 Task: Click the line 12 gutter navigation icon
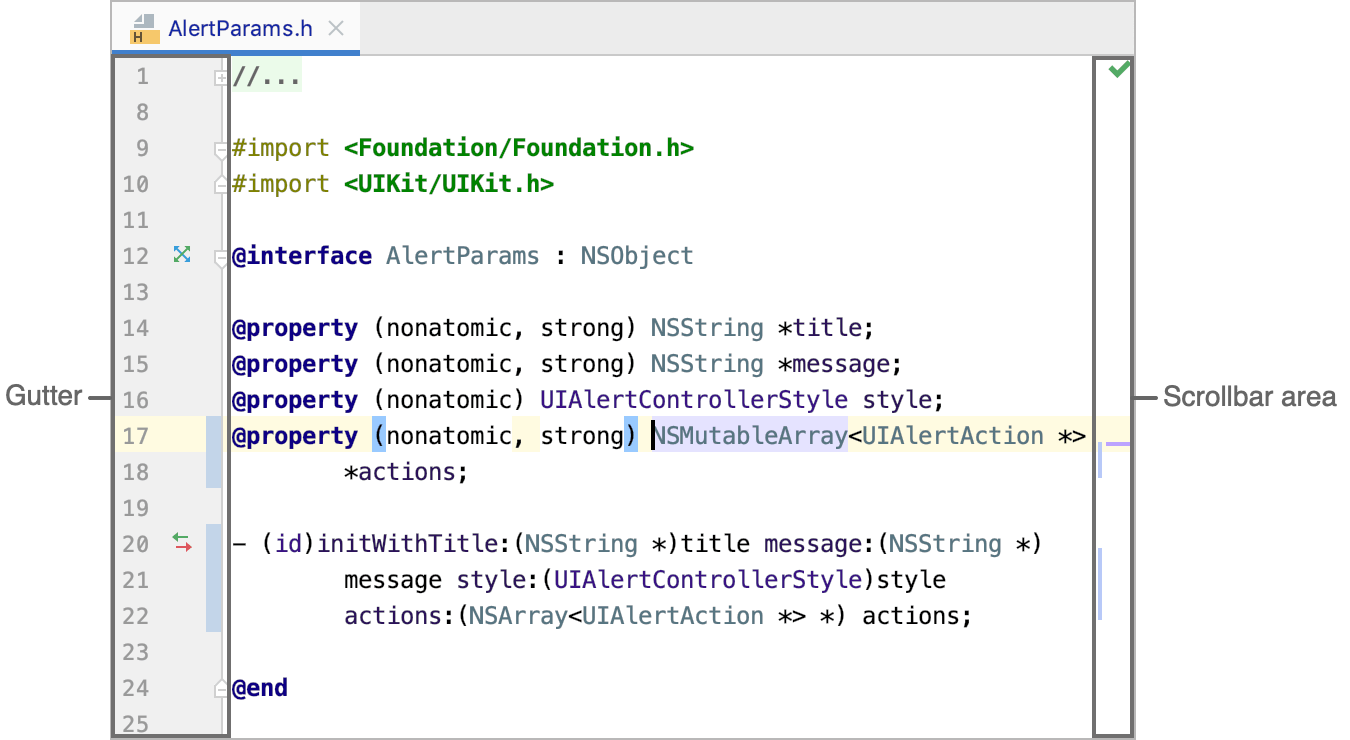181,255
